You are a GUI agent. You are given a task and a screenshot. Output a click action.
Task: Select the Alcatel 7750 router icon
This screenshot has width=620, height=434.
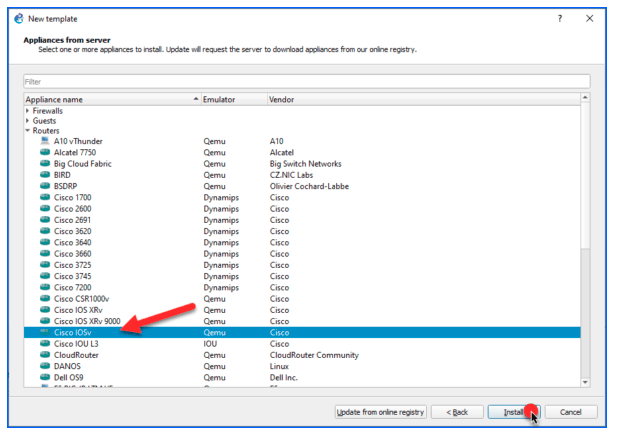coord(45,152)
